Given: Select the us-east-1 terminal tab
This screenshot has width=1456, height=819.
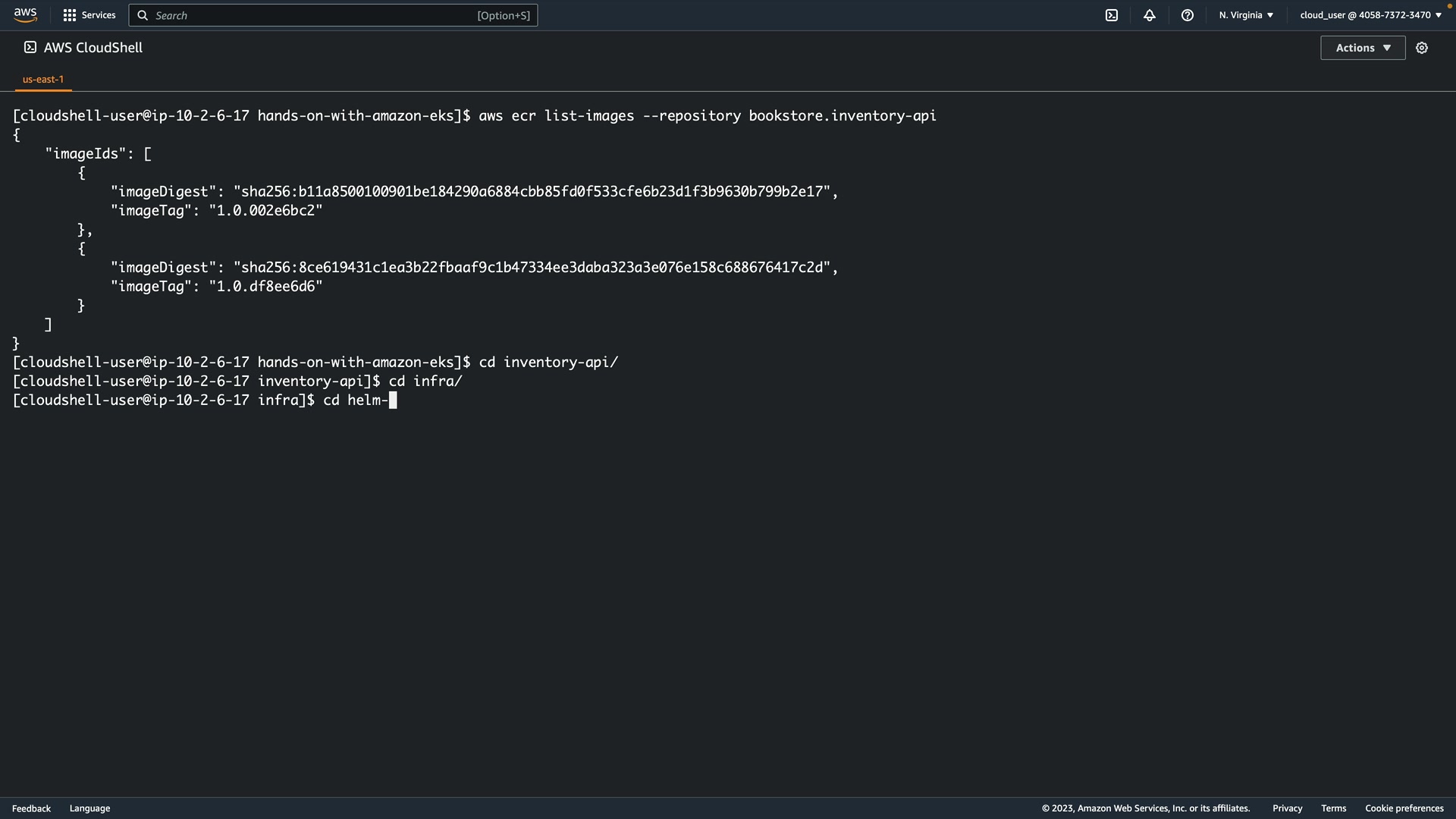Looking at the screenshot, I should 43,79.
